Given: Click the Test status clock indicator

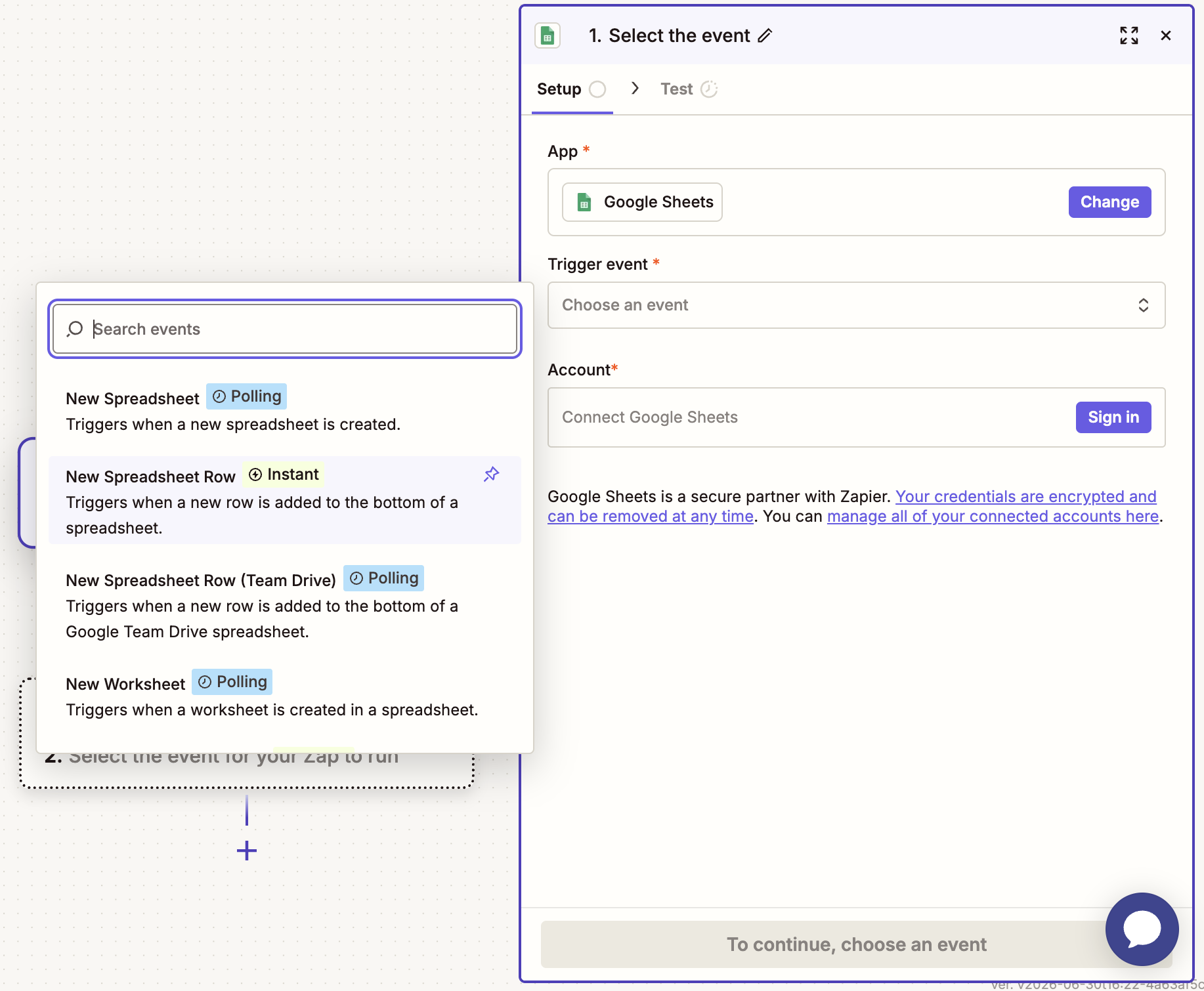Looking at the screenshot, I should pos(709,89).
